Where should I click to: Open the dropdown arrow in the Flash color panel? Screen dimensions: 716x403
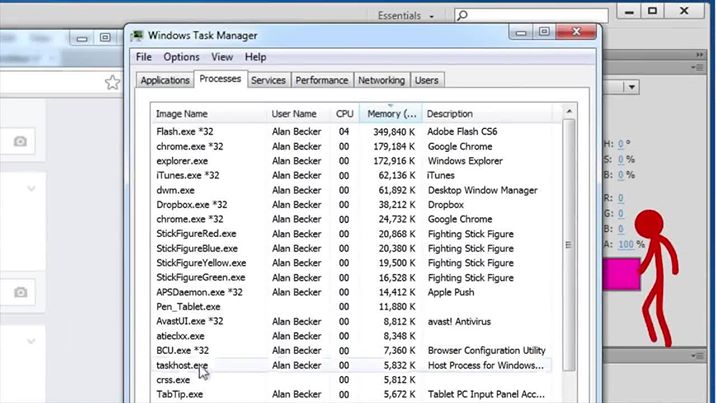pos(632,87)
